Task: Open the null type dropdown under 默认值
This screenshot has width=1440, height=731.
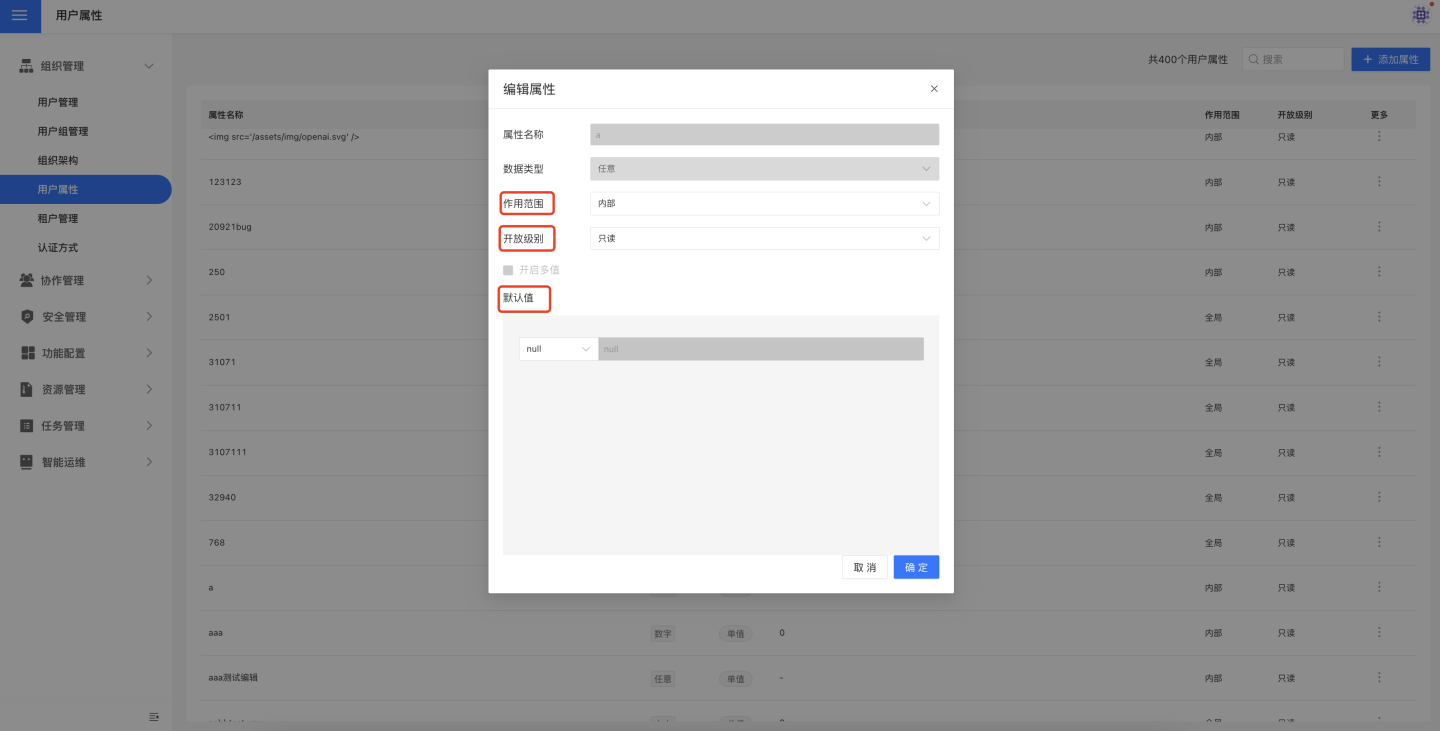Action: pyautogui.click(x=558, y=349)
